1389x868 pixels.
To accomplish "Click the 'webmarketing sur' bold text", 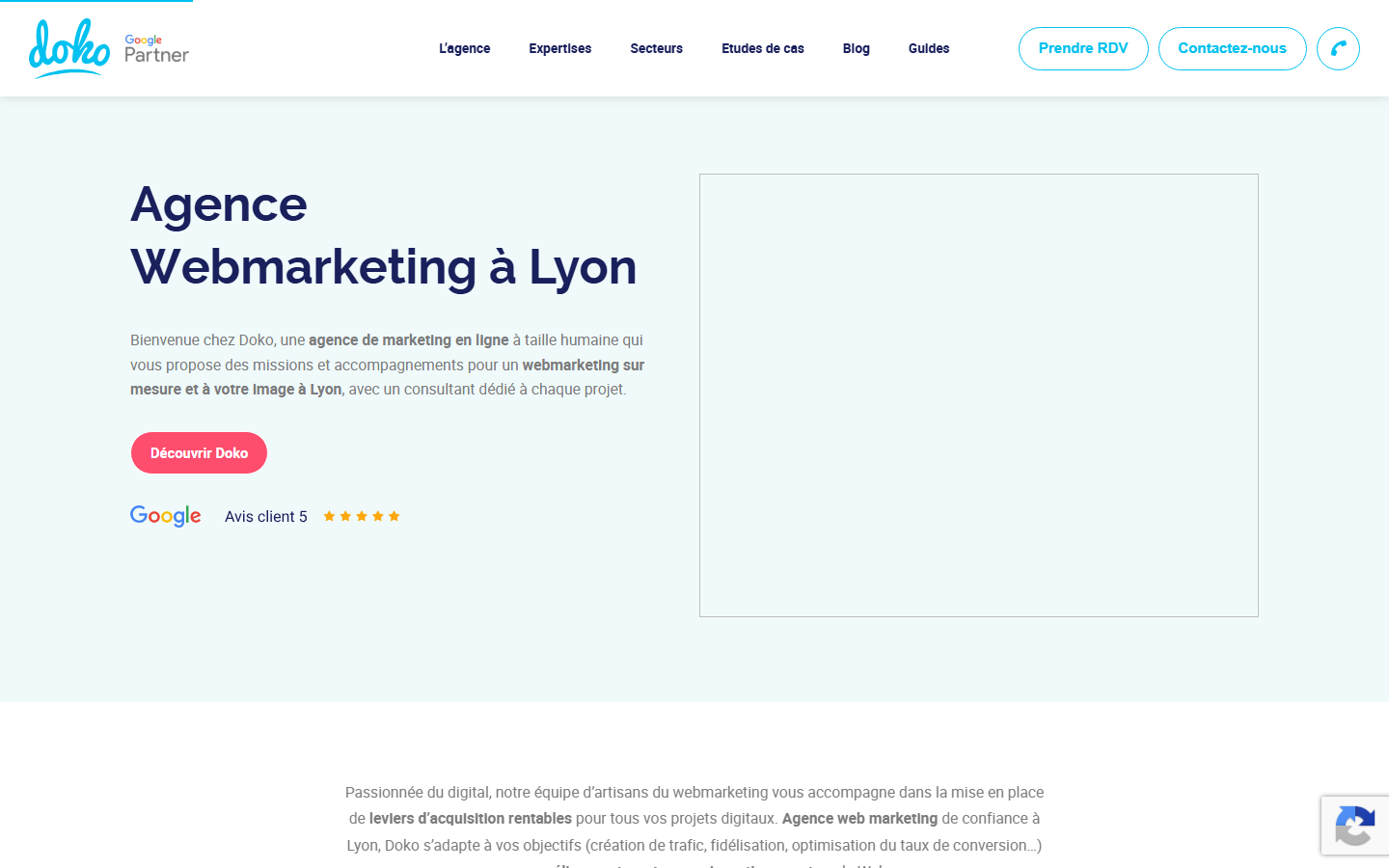I will [x=584, y=366].
